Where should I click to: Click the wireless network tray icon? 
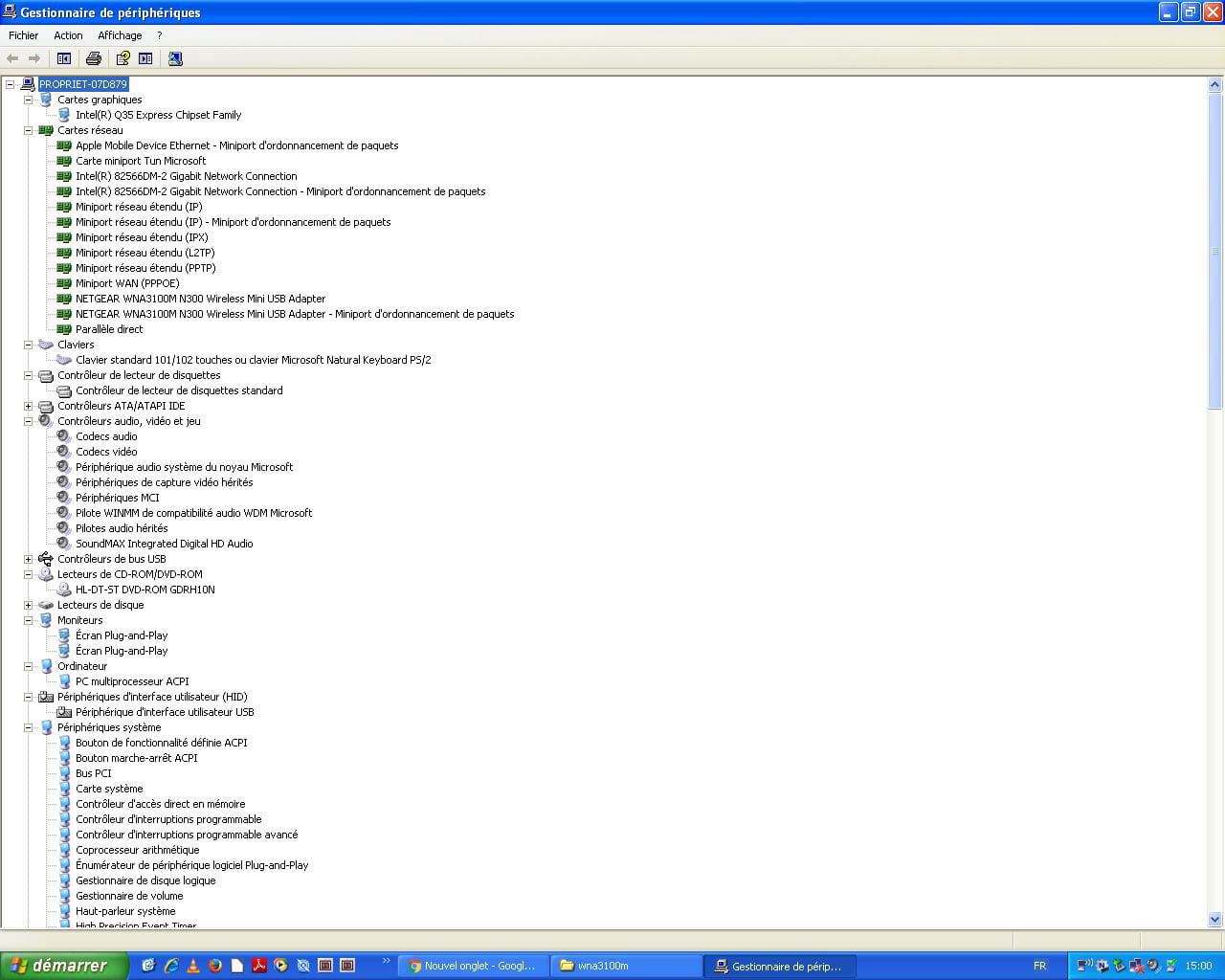coord(1084,966)
